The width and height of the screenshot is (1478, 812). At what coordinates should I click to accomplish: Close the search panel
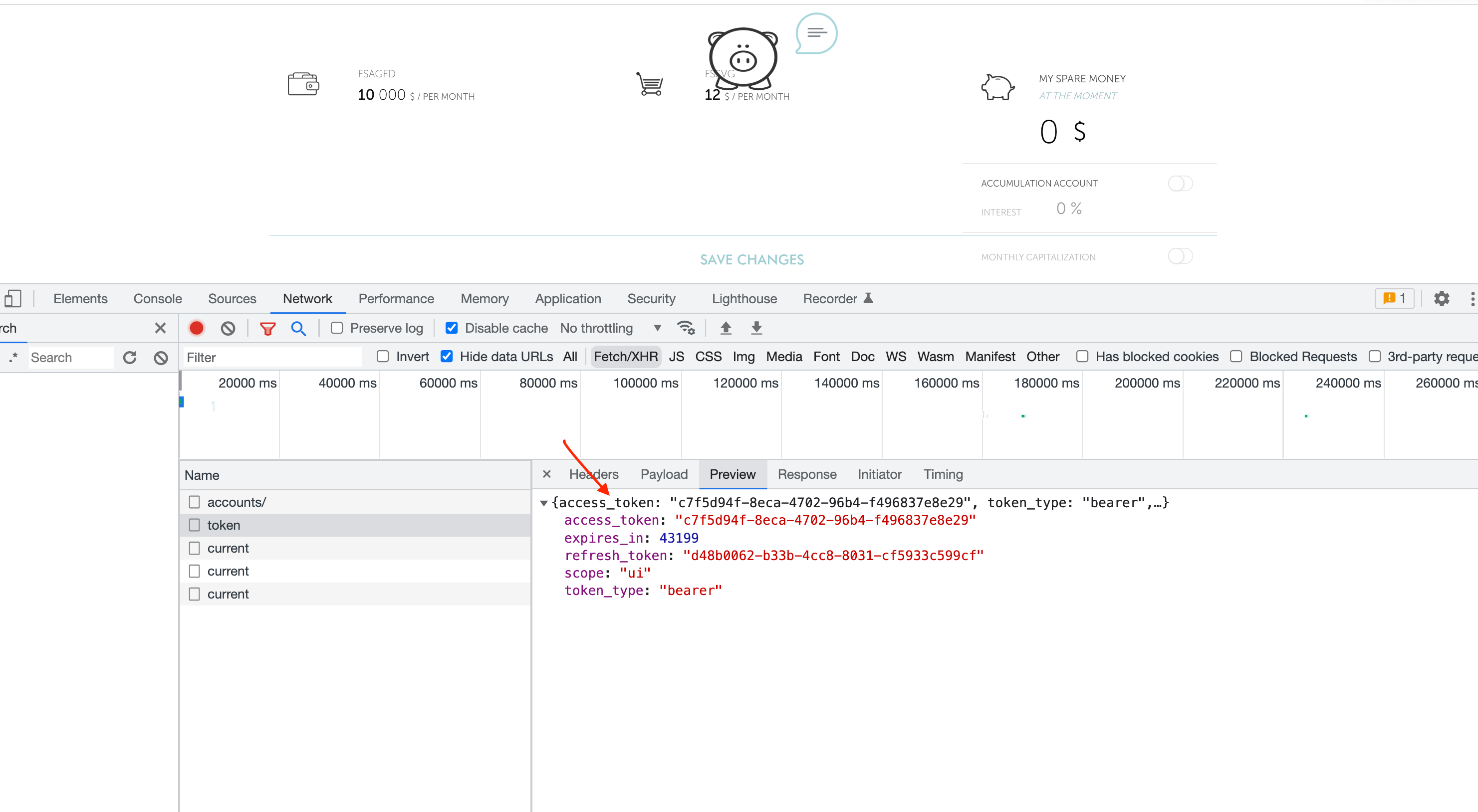click(x=160, y=328)
